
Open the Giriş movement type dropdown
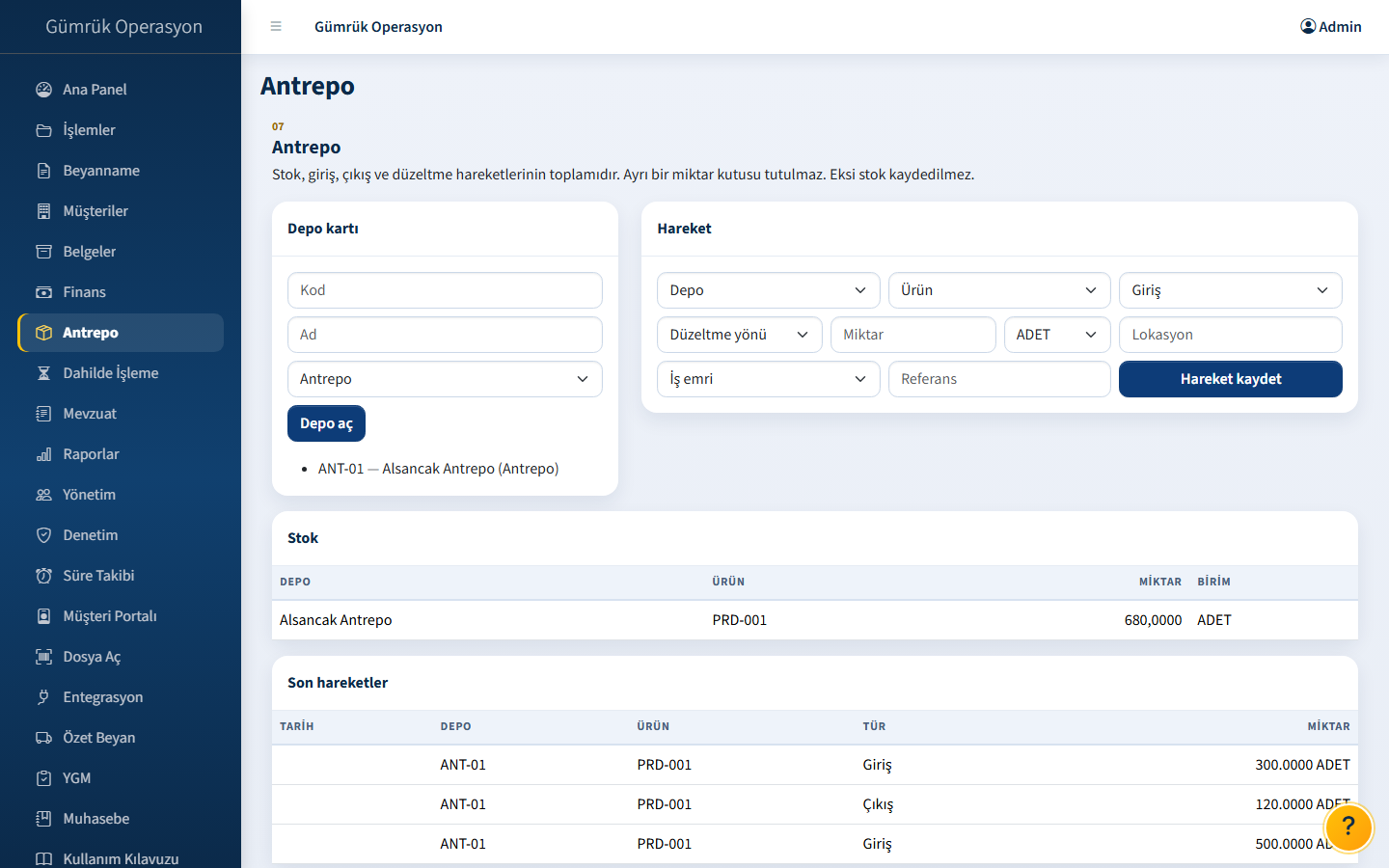[x=1231, y=290]
